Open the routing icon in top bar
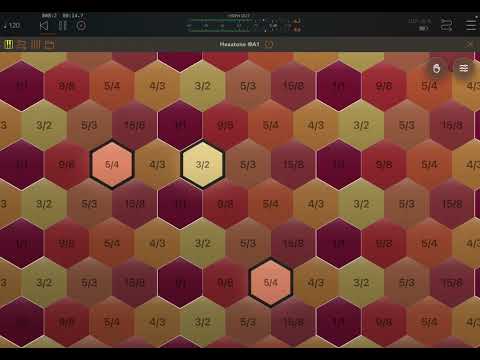The height and width of the screenshot is (360, 480). (446, 25)
